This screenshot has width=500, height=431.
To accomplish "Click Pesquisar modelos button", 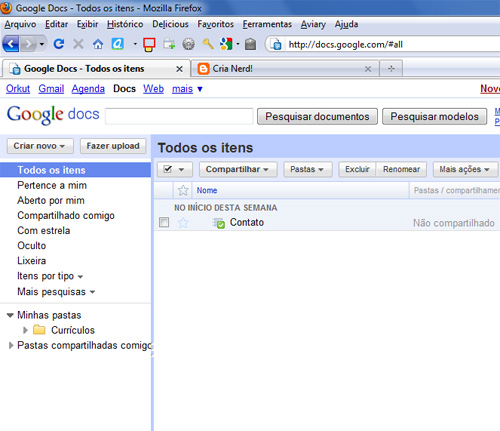I will tap(434, 116).
